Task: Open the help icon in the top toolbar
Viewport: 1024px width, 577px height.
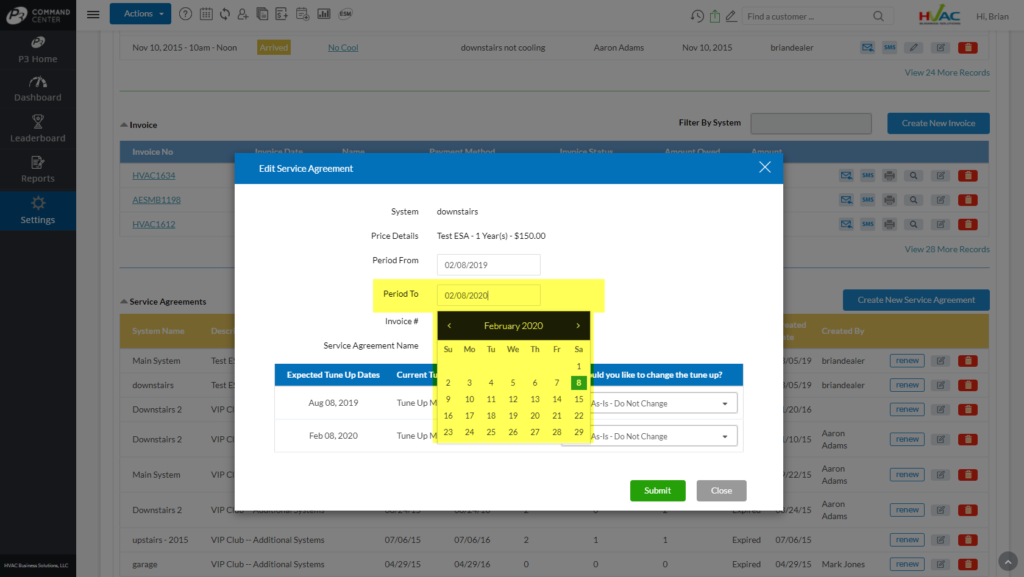Action: pyautogui.click(x=186, y=13)
